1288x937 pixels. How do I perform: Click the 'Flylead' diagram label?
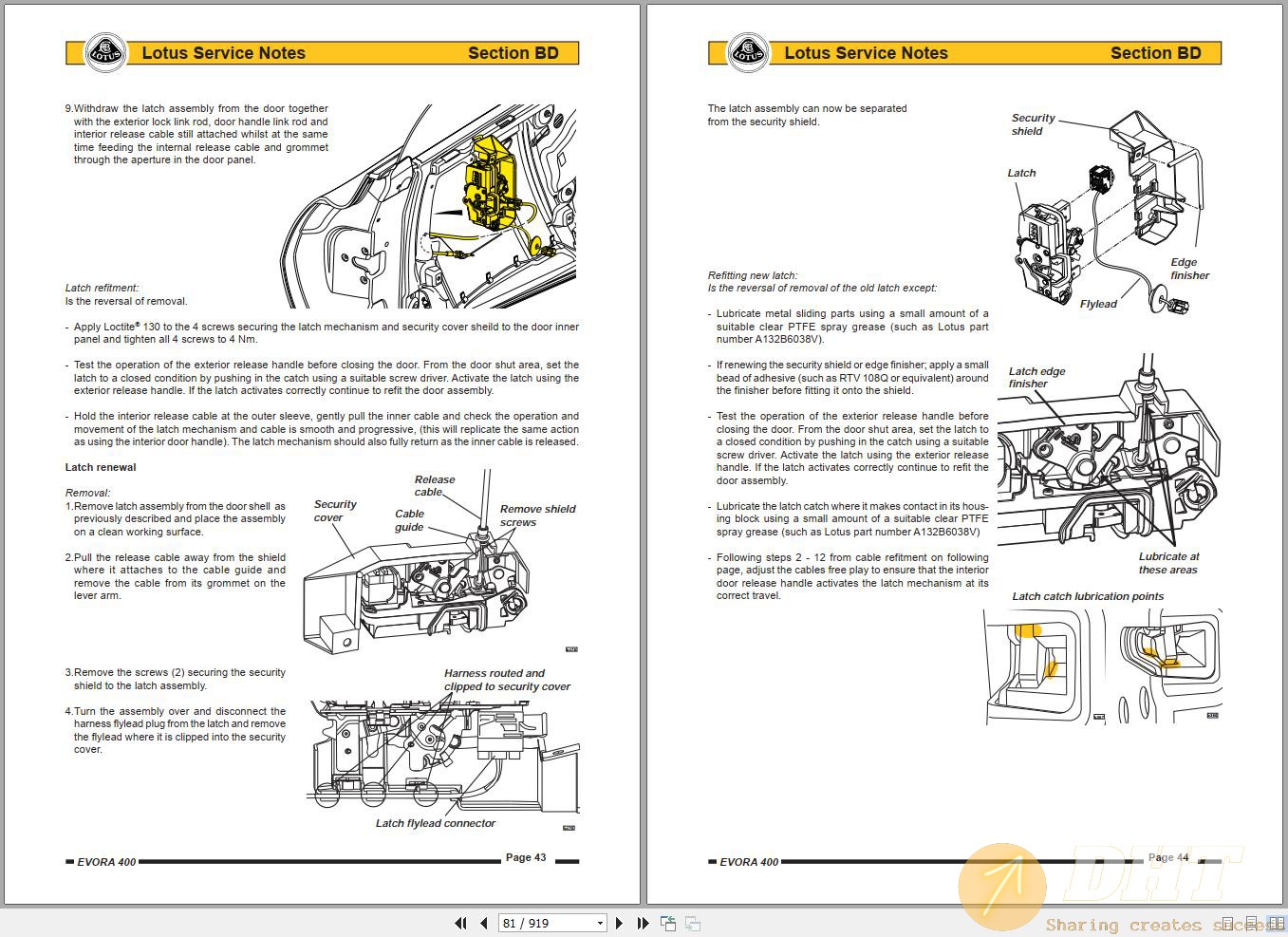(x=1098, y=304)
